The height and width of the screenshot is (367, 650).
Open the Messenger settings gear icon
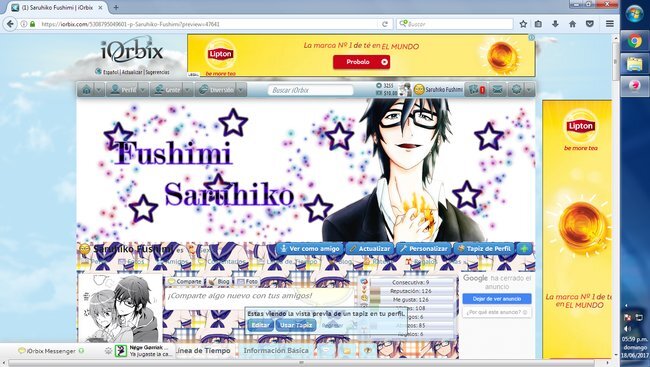pyautogui.click(x=108, y=351)
